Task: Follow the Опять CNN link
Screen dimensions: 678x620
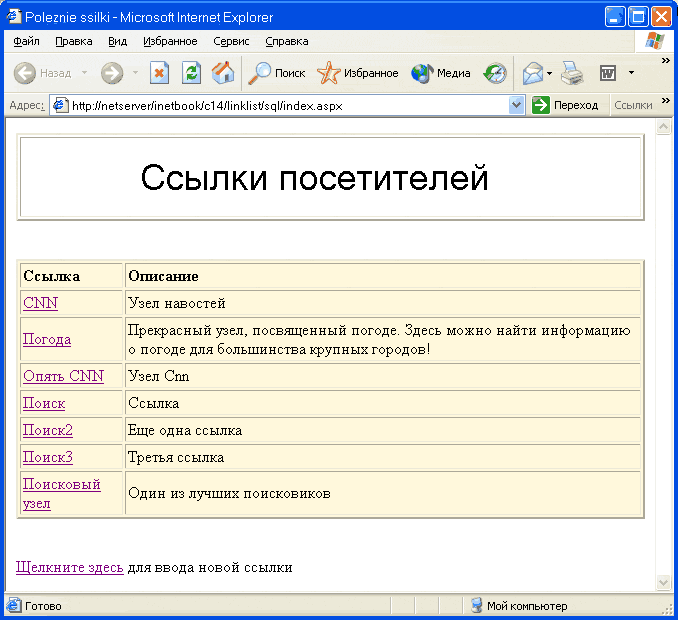Action: tap(63, 376)
